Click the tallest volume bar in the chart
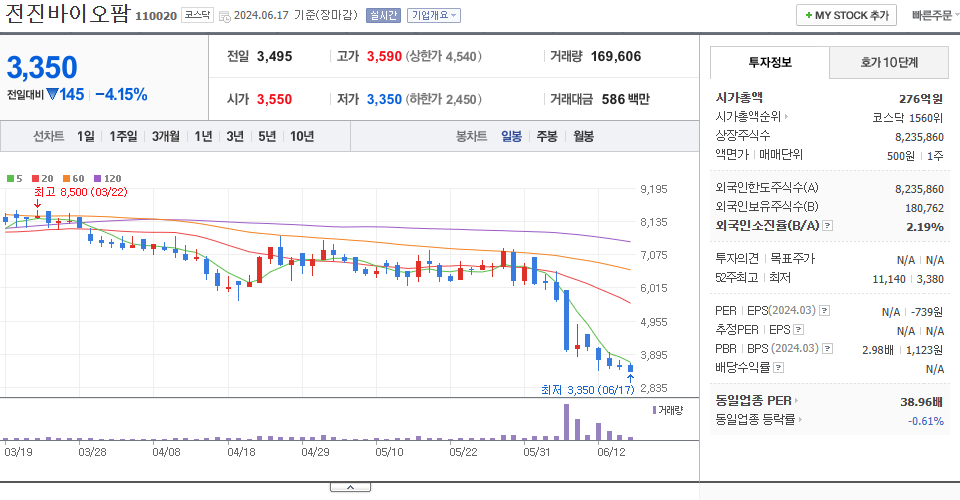The height and width of the screenshot is (500, 960). [566, 422]
